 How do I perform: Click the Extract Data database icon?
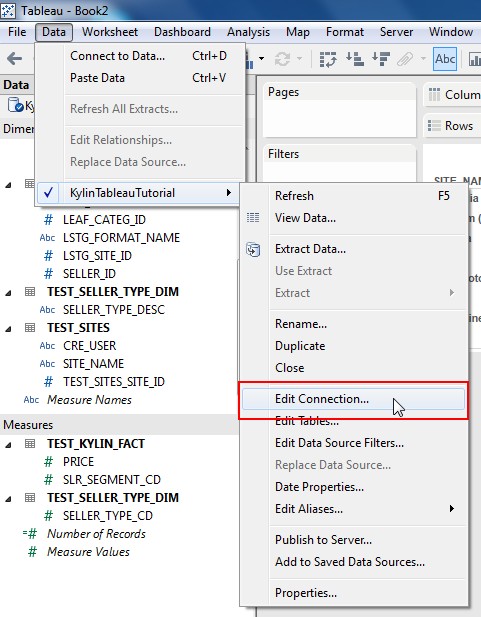[x=253, y=249]
